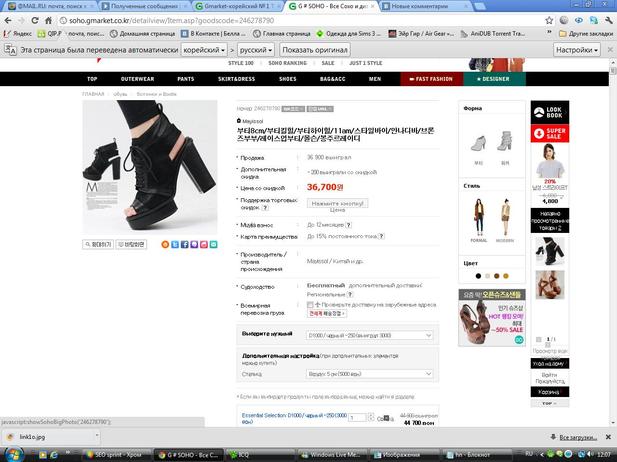Go back to the previous page

pos(8,20)
